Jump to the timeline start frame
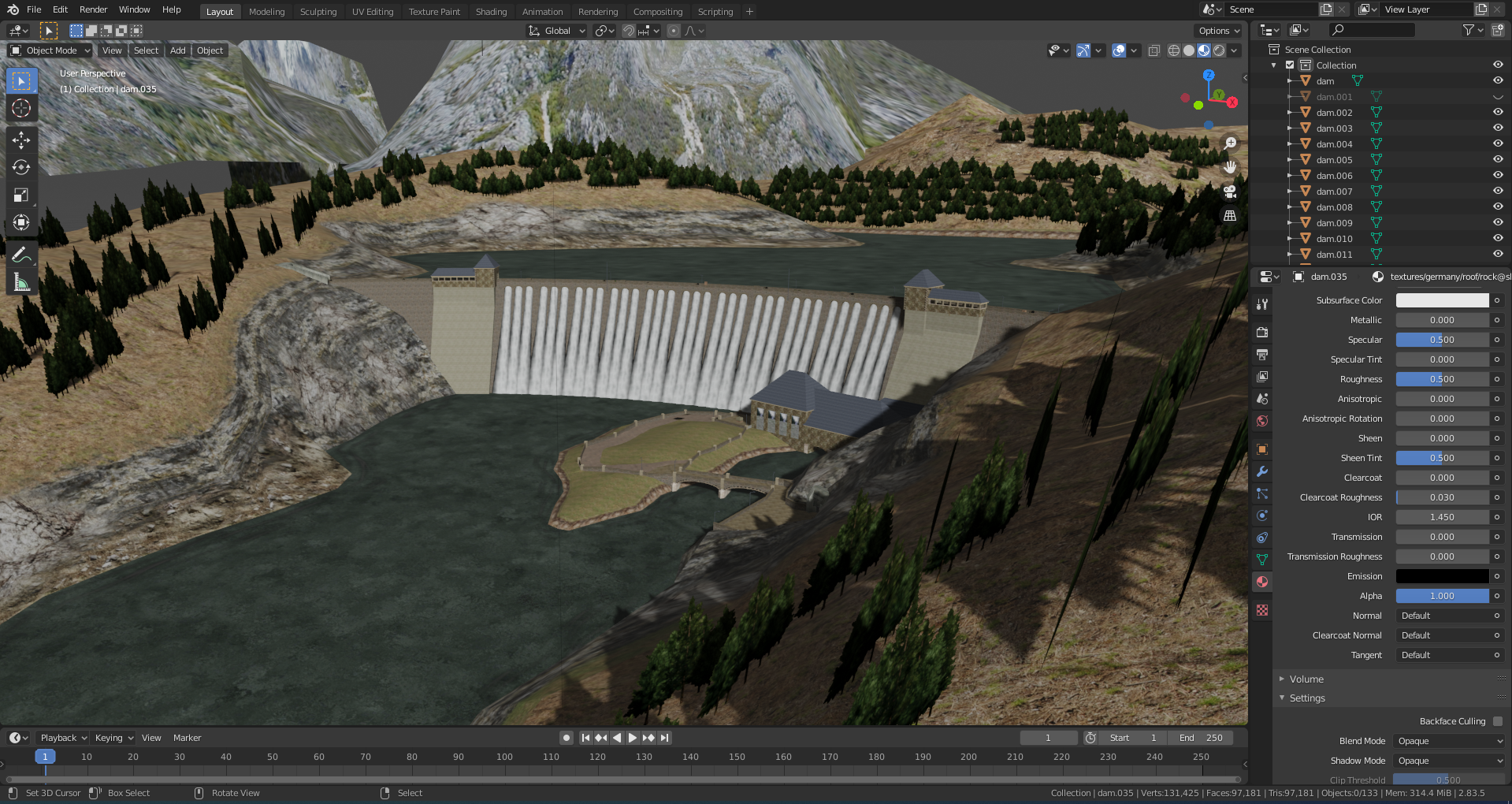 coord(585,738)
